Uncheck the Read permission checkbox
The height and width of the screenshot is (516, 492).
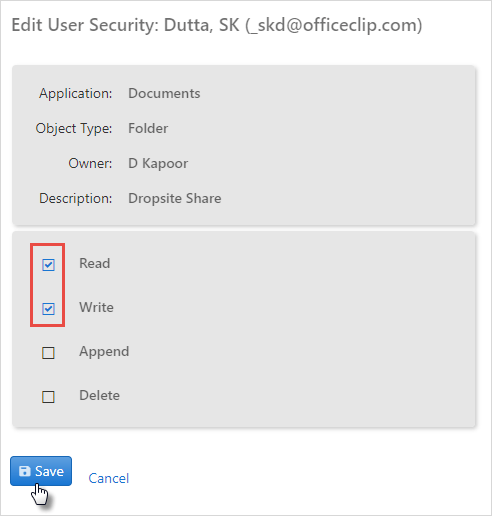pos(48,265)
